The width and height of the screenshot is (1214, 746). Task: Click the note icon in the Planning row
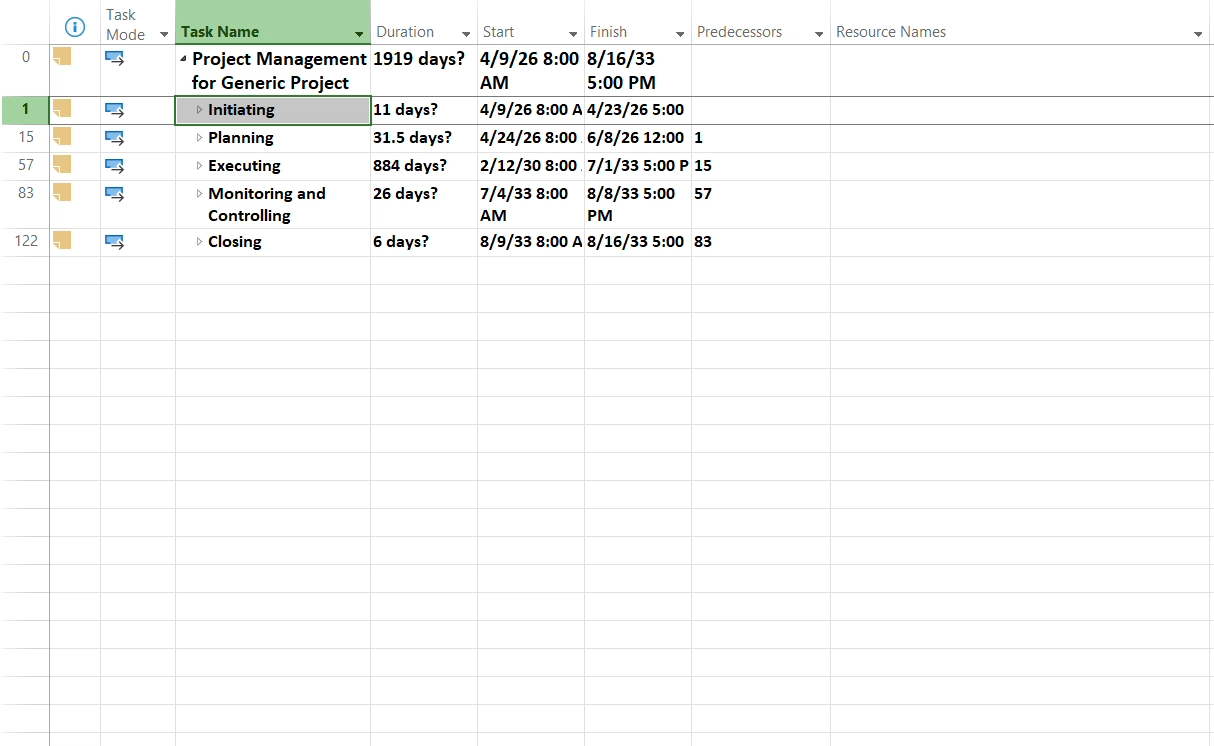[62, 136]
